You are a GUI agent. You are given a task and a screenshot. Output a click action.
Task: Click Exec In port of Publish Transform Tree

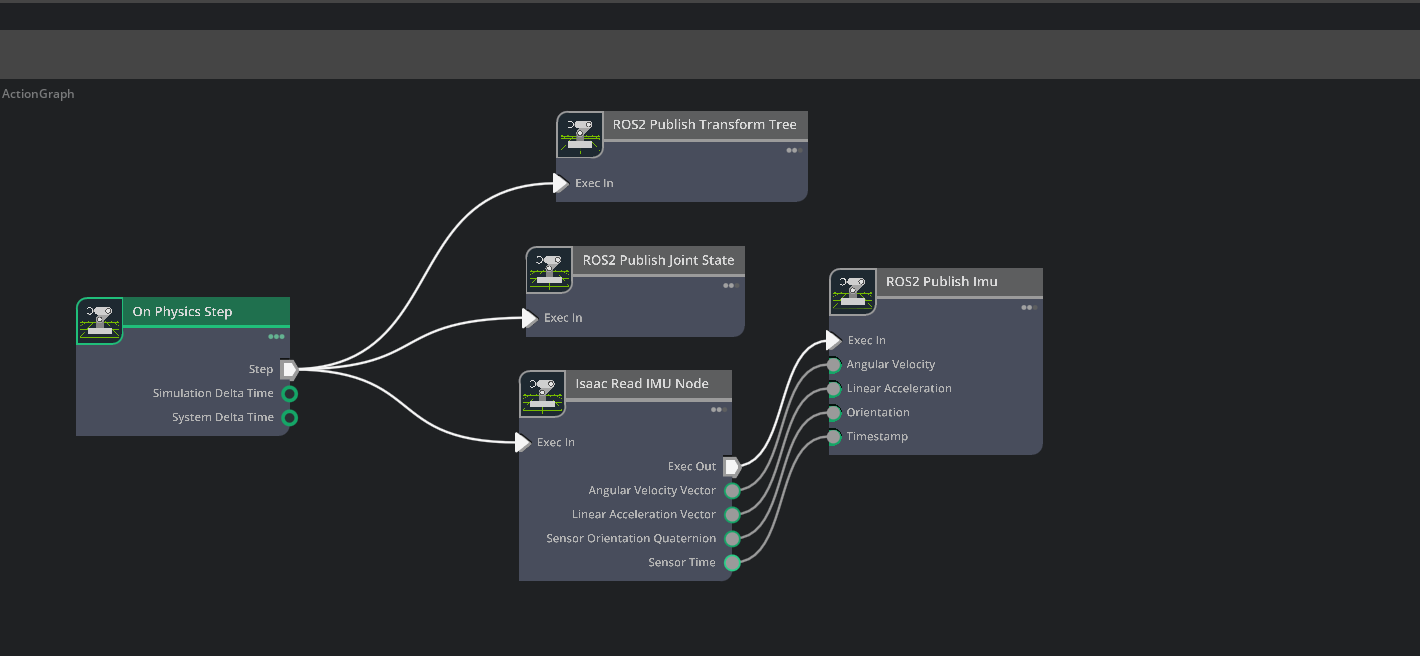click(x=561, y=183)
